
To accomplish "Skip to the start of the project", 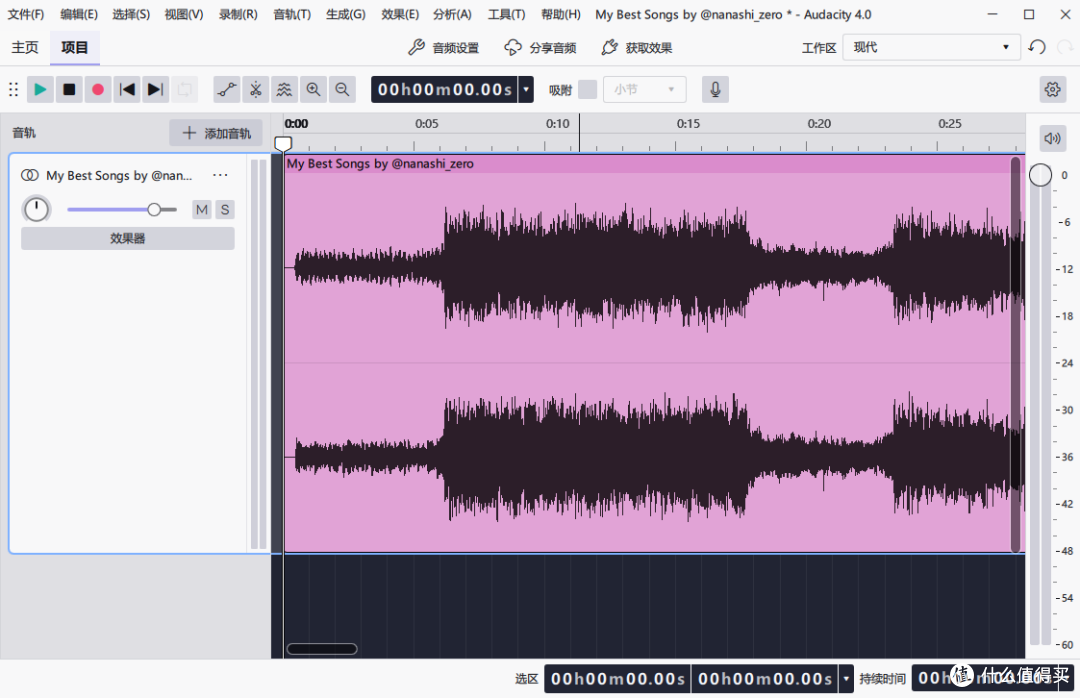I will pos(127,90).
